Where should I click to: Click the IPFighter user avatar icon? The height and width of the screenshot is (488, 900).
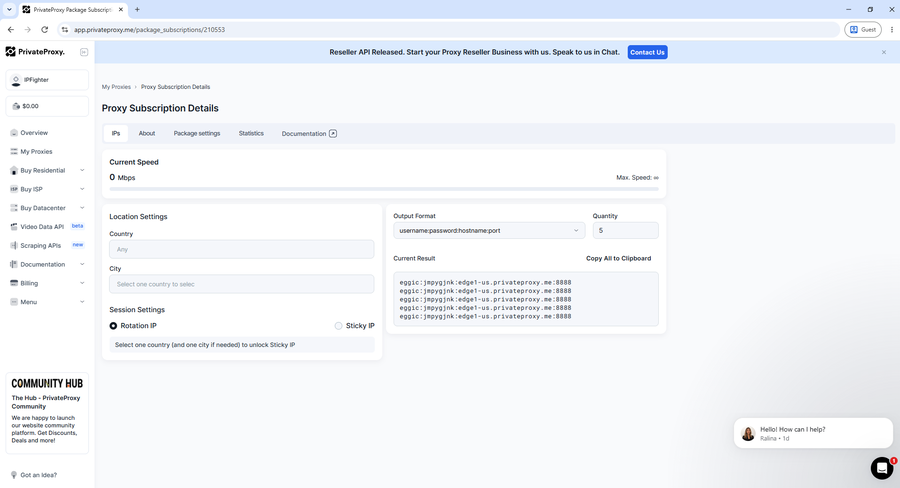[x=16, y=80]
